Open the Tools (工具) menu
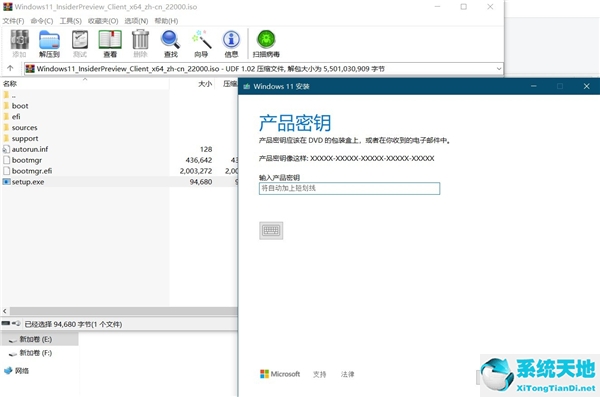The width and height of the screenshot is (600, 397). tap(70, 21)
